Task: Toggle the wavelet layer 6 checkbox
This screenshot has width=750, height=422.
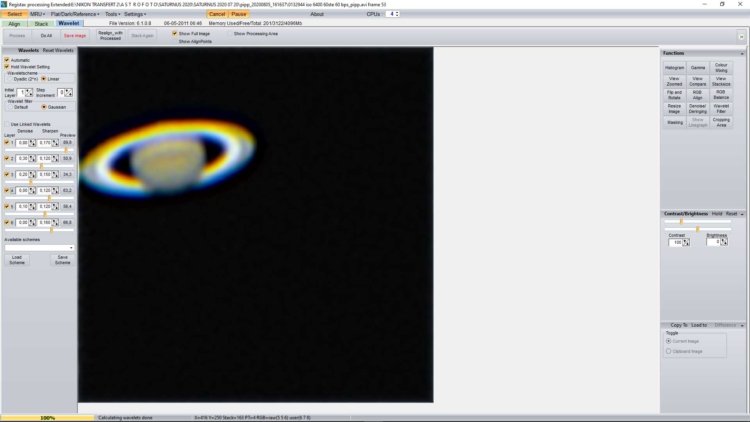Action: (7, 222)
